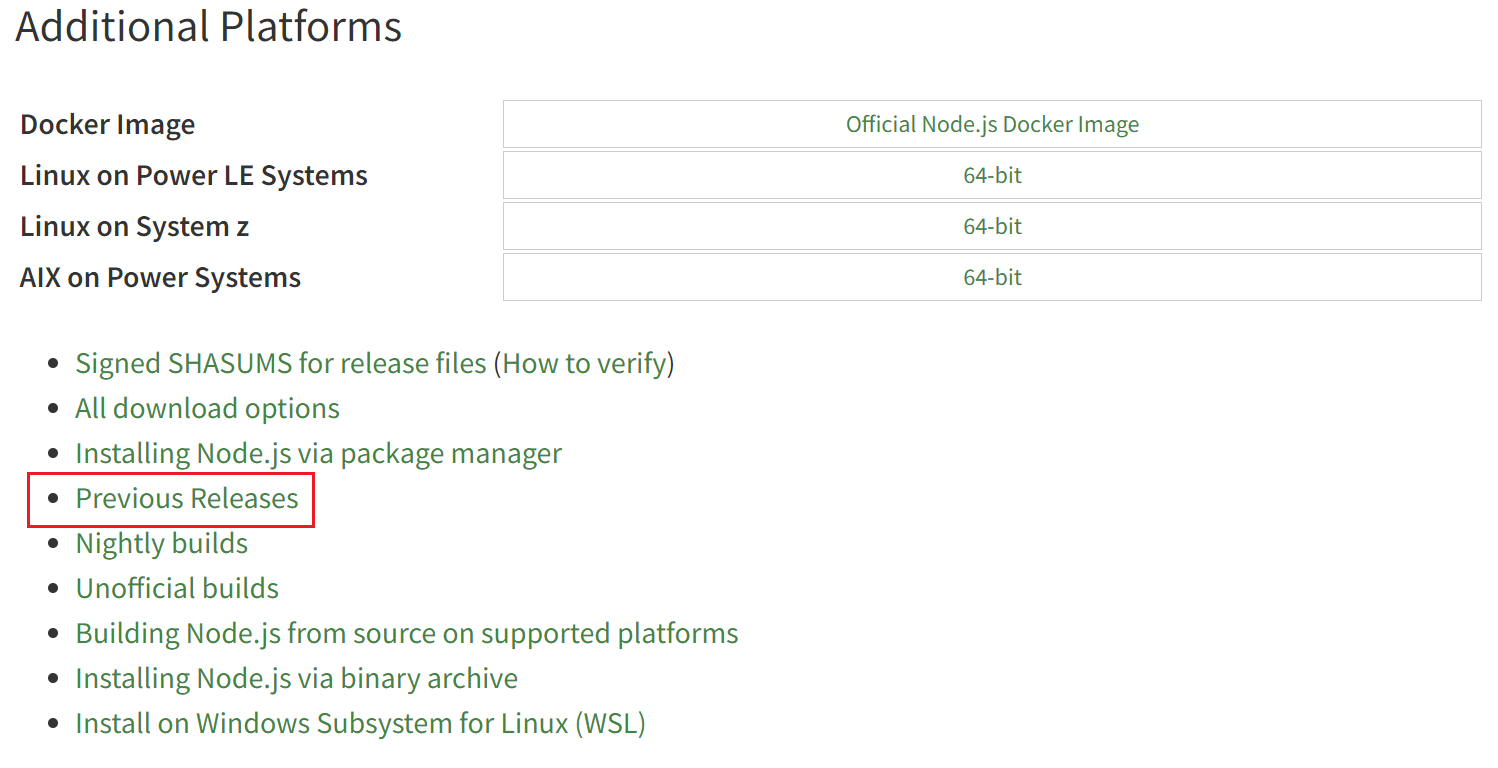
Task: Download 64-bit for AIX on Power Systems
Action: [992, 277]
